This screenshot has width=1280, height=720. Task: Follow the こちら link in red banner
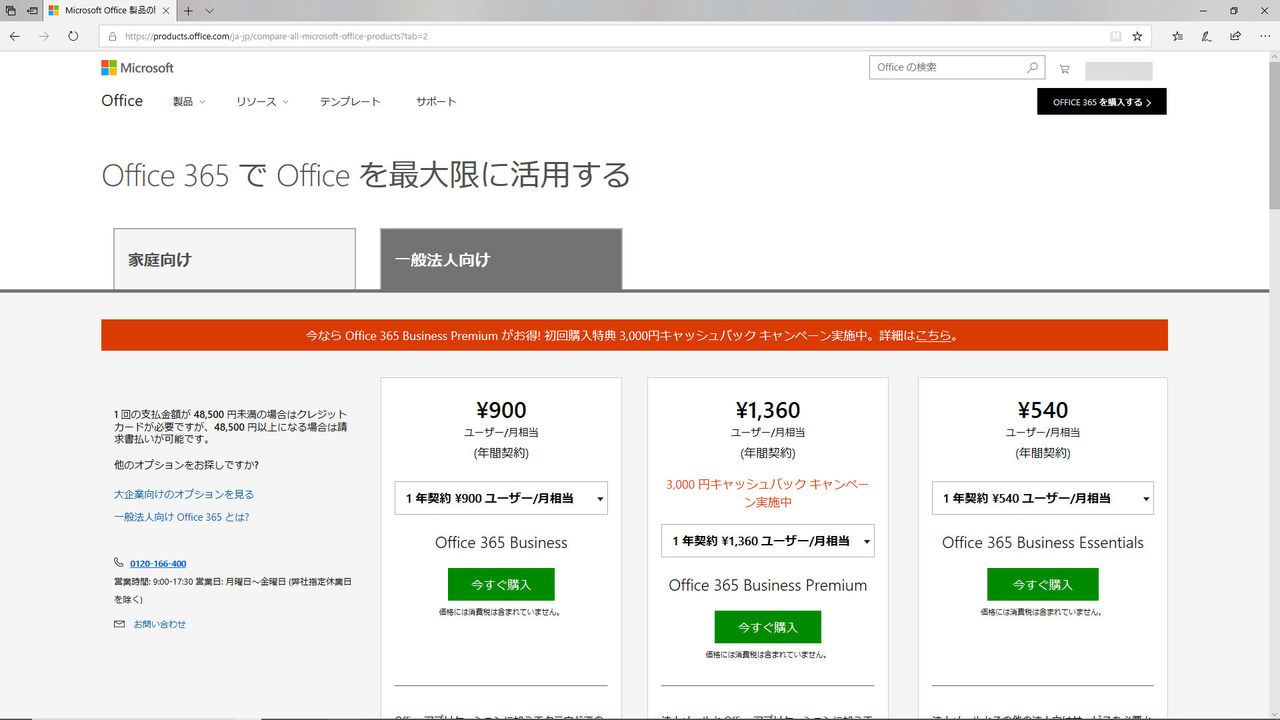point(934,336)
